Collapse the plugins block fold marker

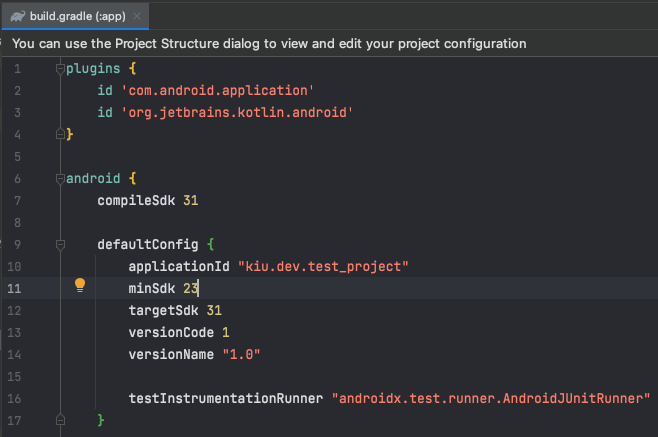(60, 68)
